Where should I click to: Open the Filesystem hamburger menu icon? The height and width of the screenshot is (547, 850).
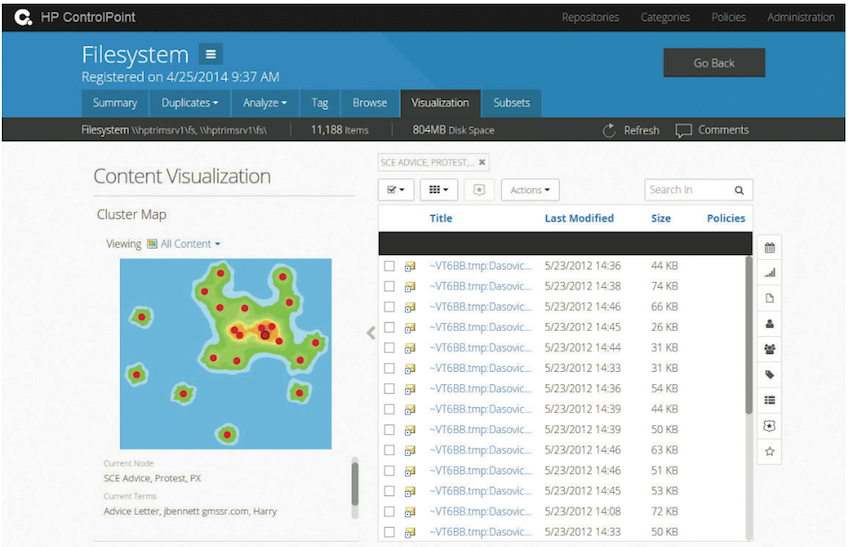pos(211,54)
